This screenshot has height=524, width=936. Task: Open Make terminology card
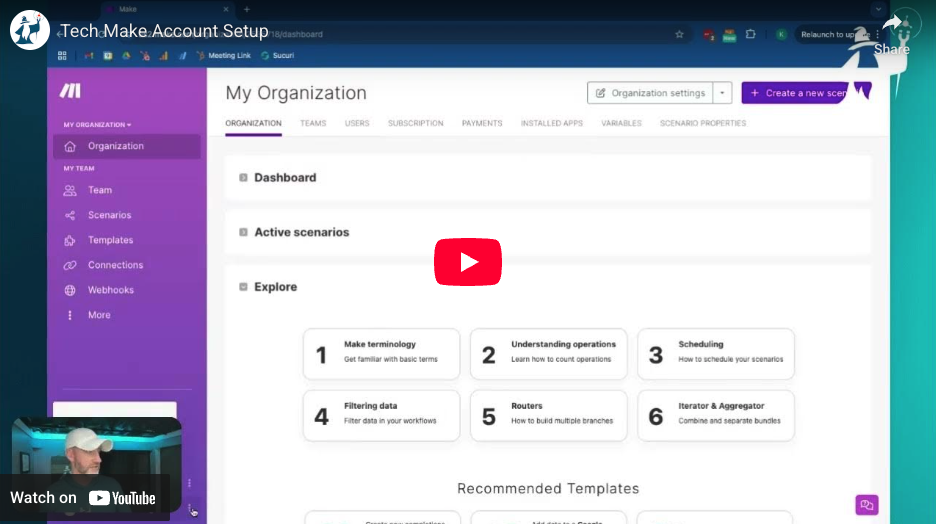click(381, 354)
